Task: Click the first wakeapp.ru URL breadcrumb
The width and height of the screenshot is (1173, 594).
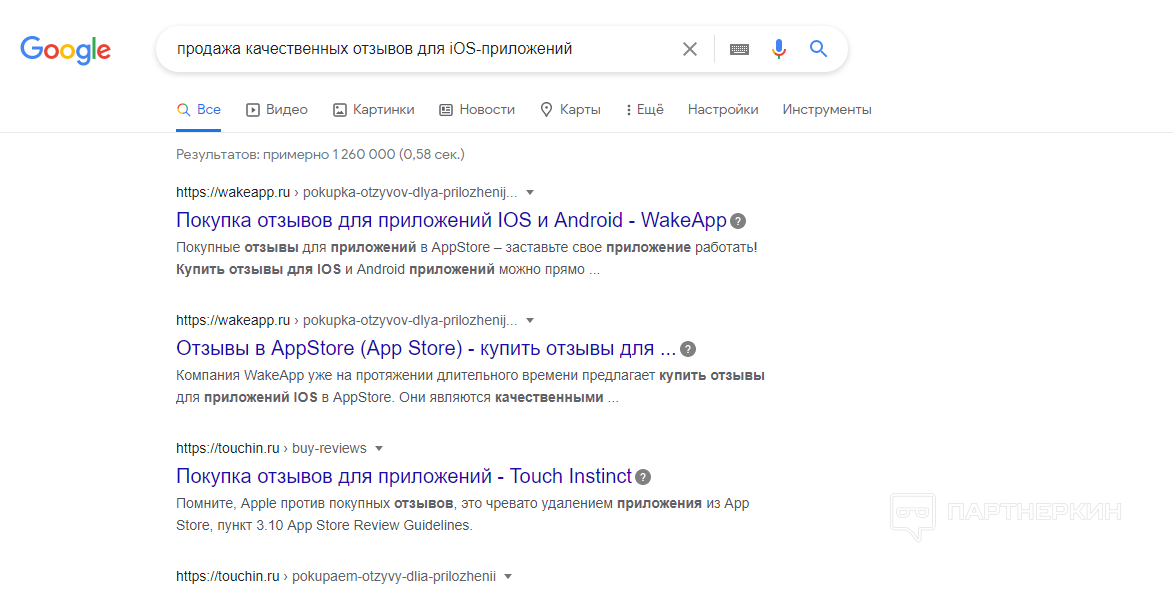Action: (x=346, y=193)
